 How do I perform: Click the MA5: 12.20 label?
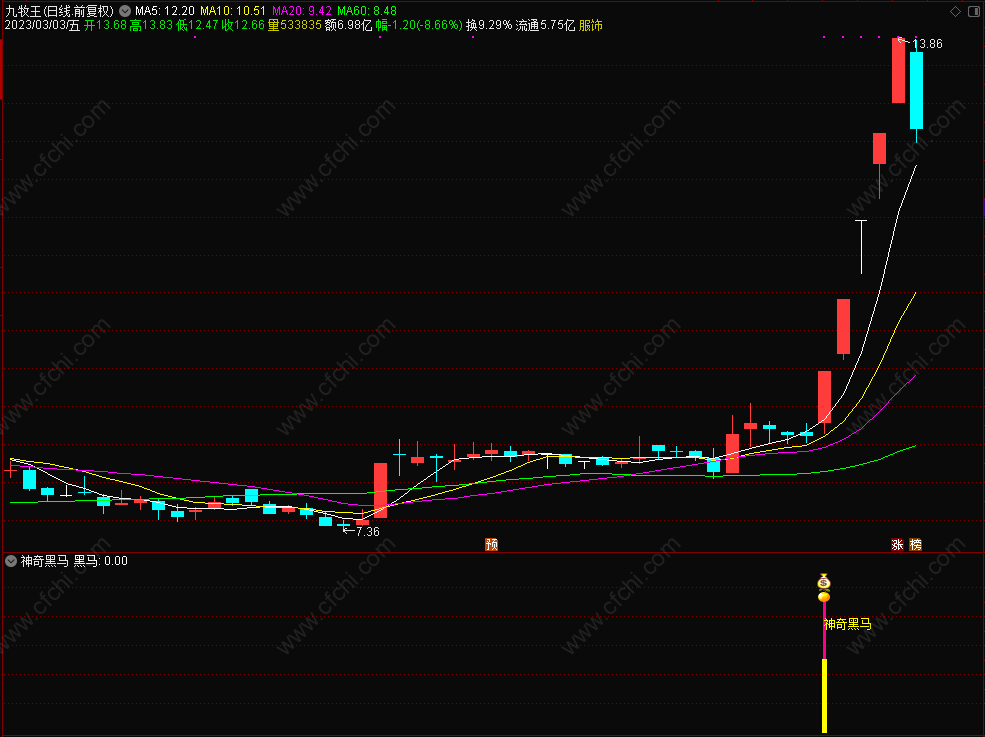(165, 11)
